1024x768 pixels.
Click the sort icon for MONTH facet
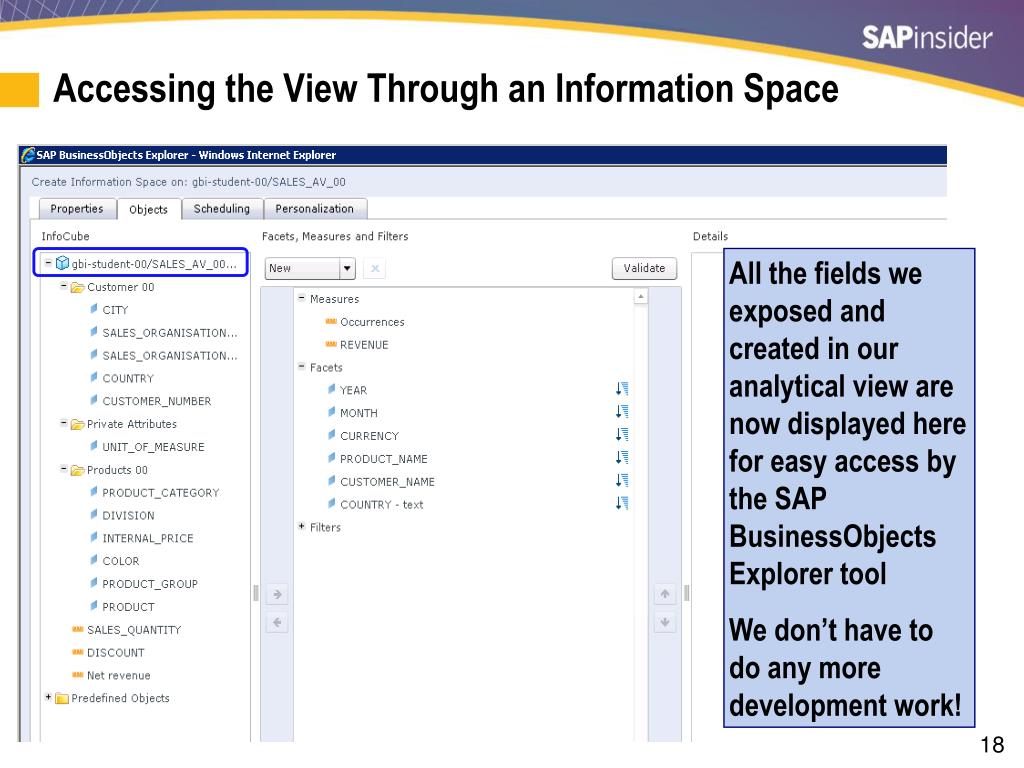point(622,412)
